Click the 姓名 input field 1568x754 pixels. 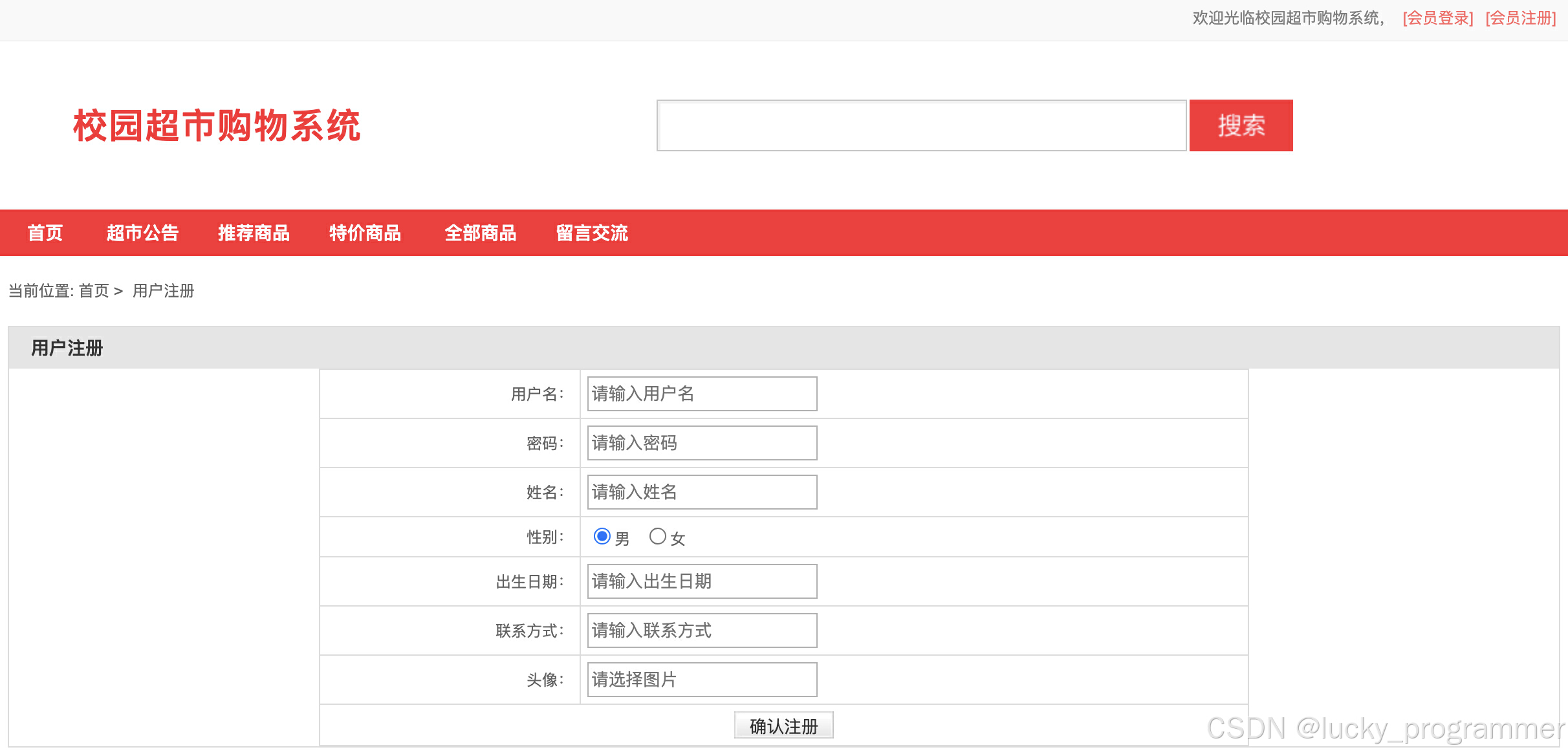click(702, 492)
